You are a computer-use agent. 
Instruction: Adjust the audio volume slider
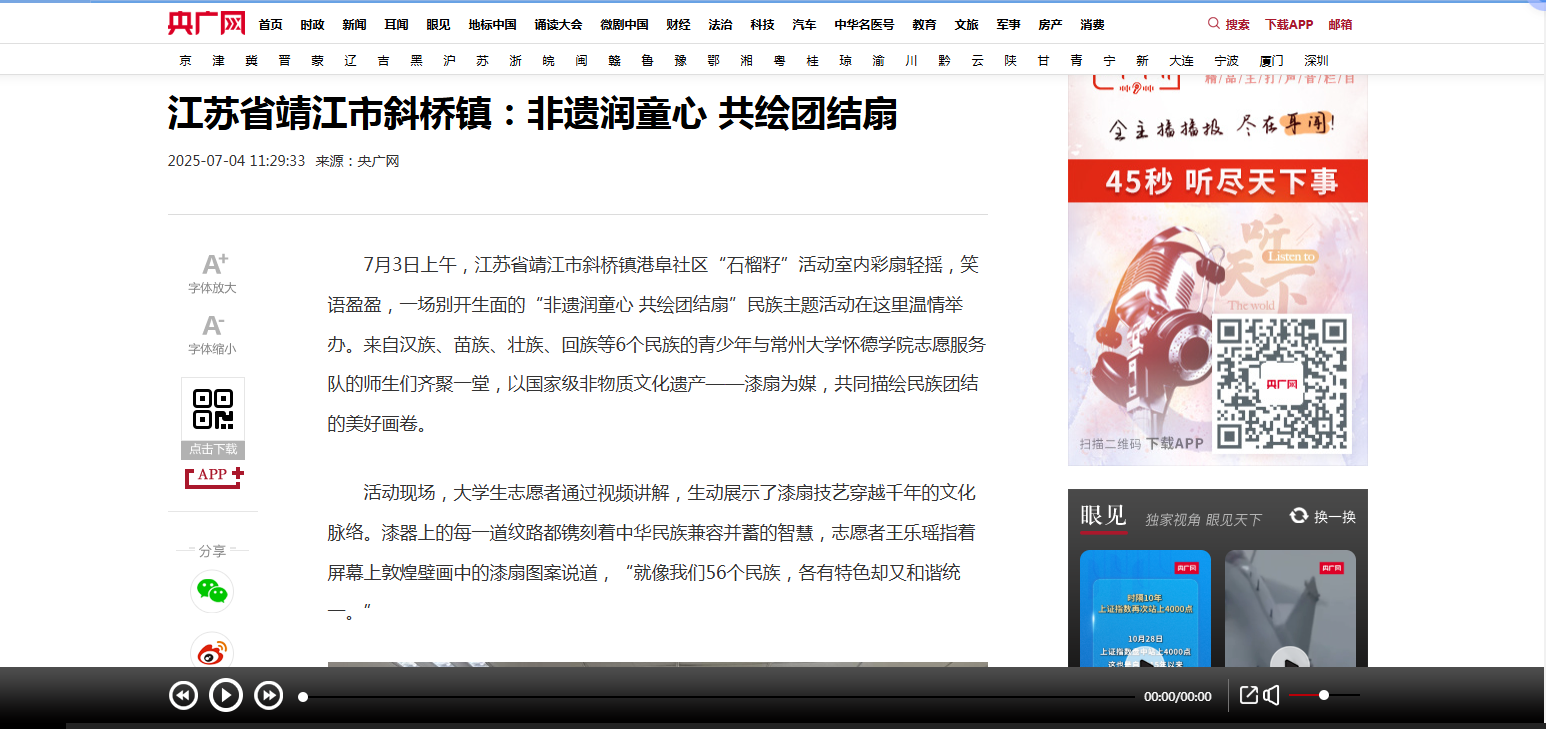tap(1324, 695)
